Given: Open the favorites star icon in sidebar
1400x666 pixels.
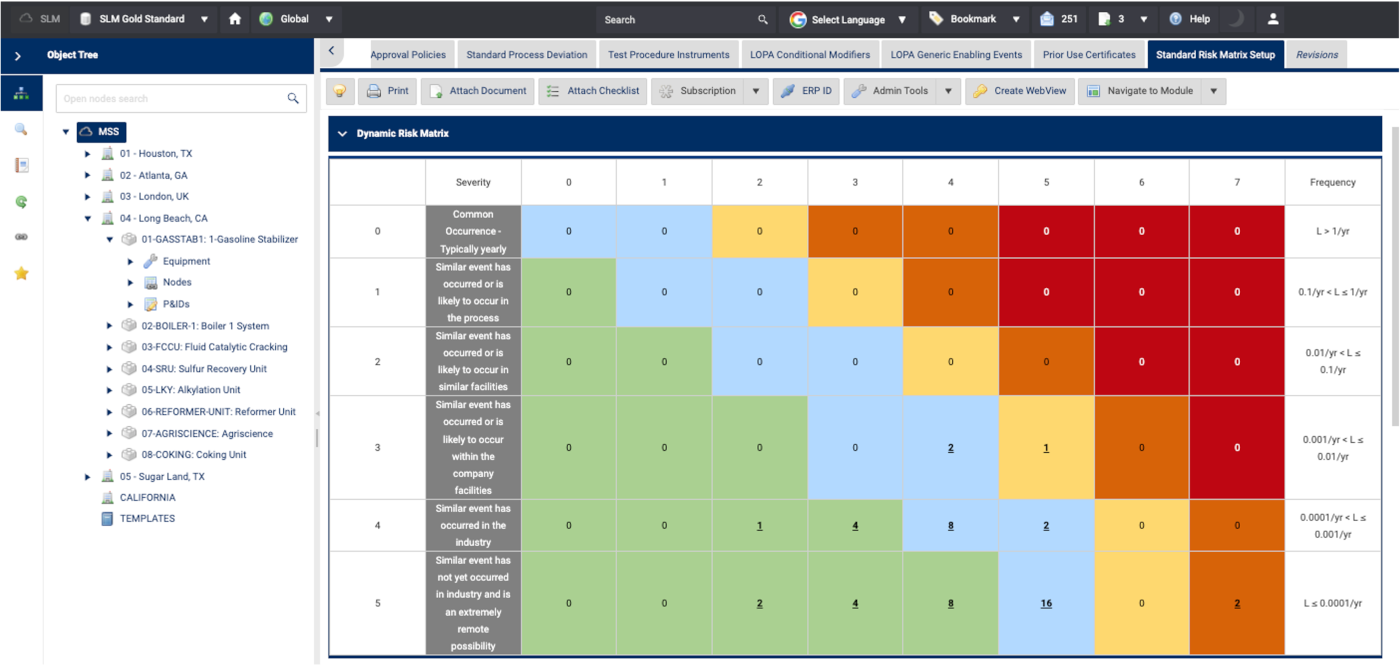Looking at the screenshot, I should click(x=21, y=273).
